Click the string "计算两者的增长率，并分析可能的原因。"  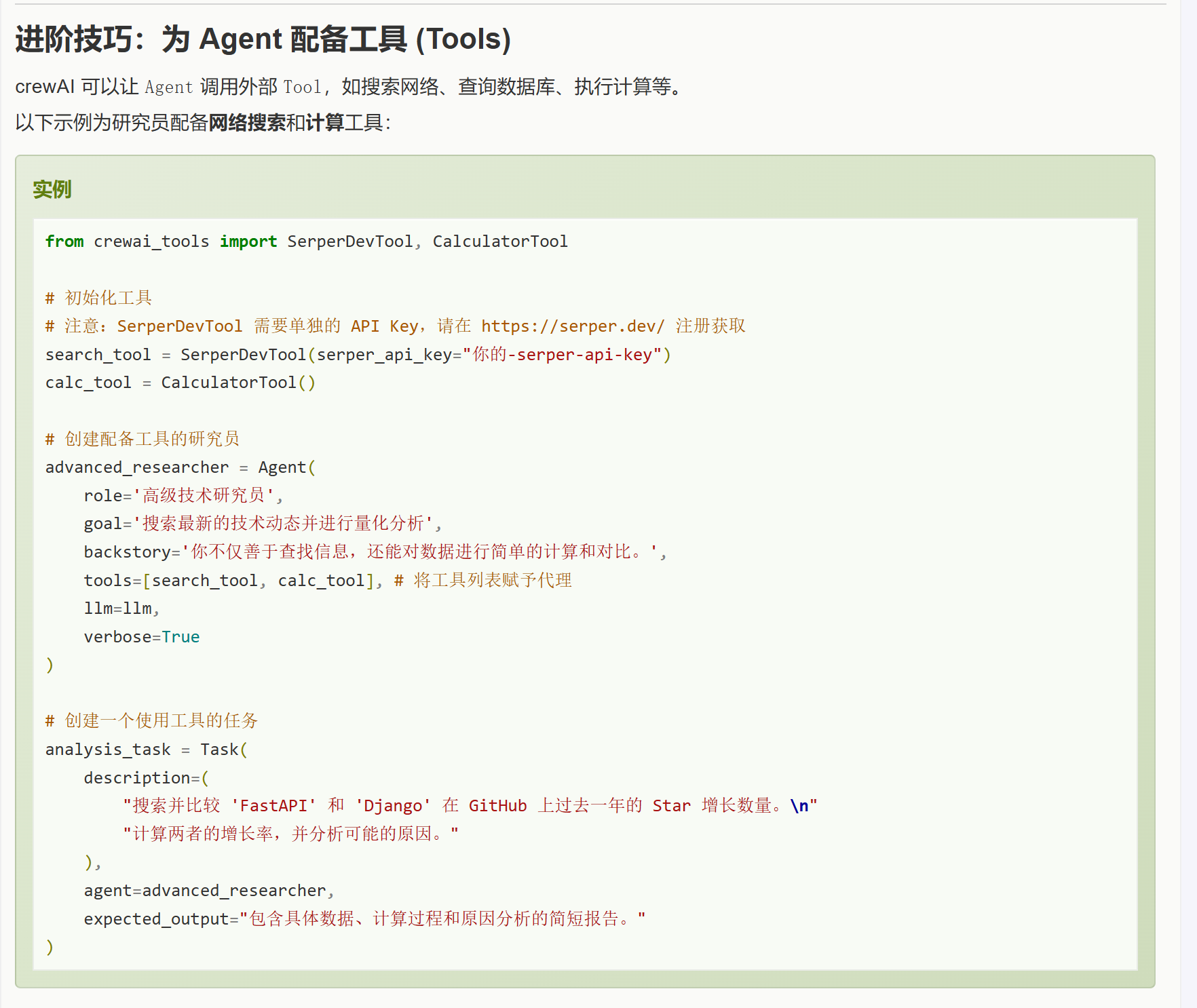point(291,834)
